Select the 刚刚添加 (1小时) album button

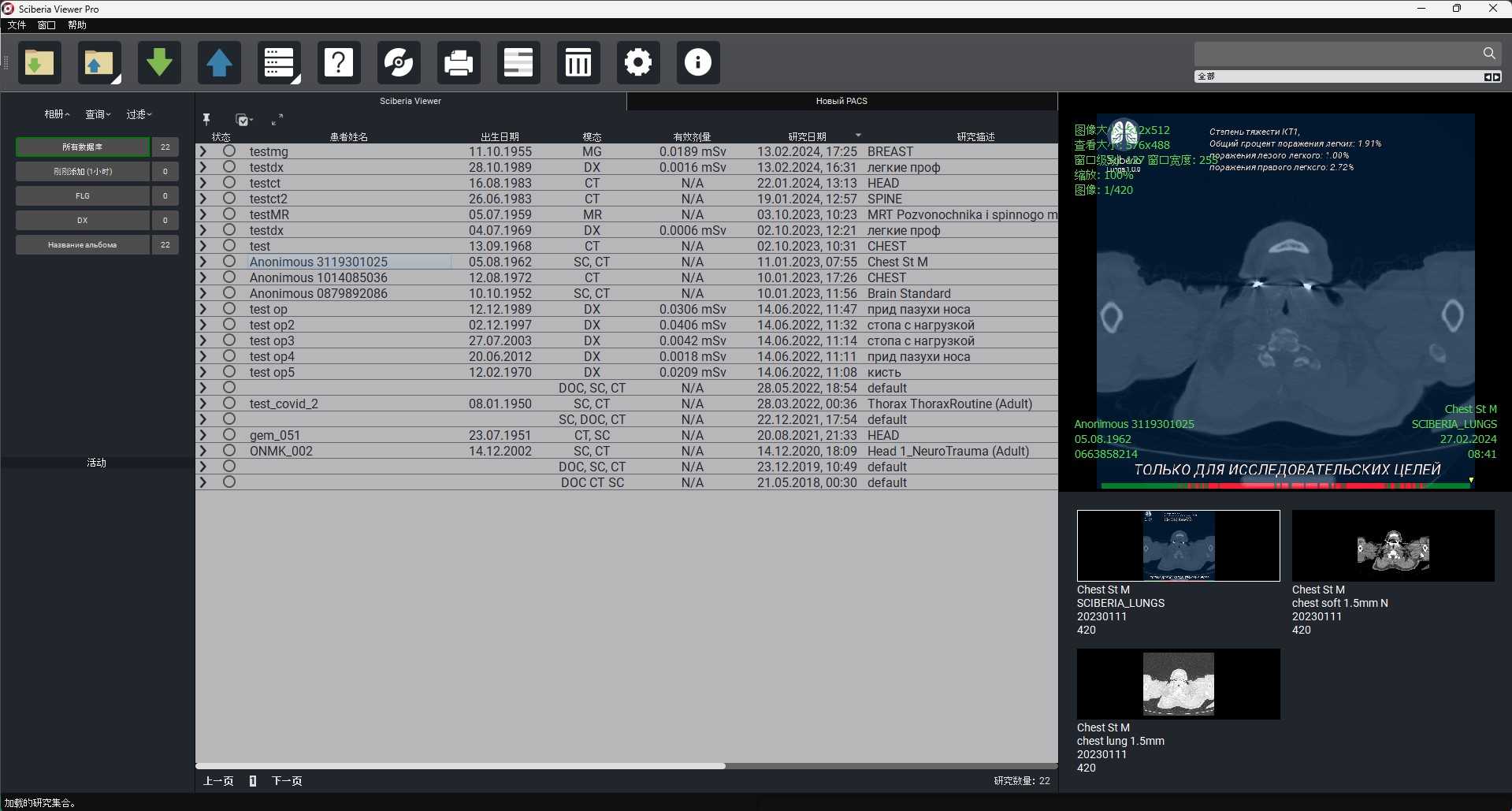point(83,171)
